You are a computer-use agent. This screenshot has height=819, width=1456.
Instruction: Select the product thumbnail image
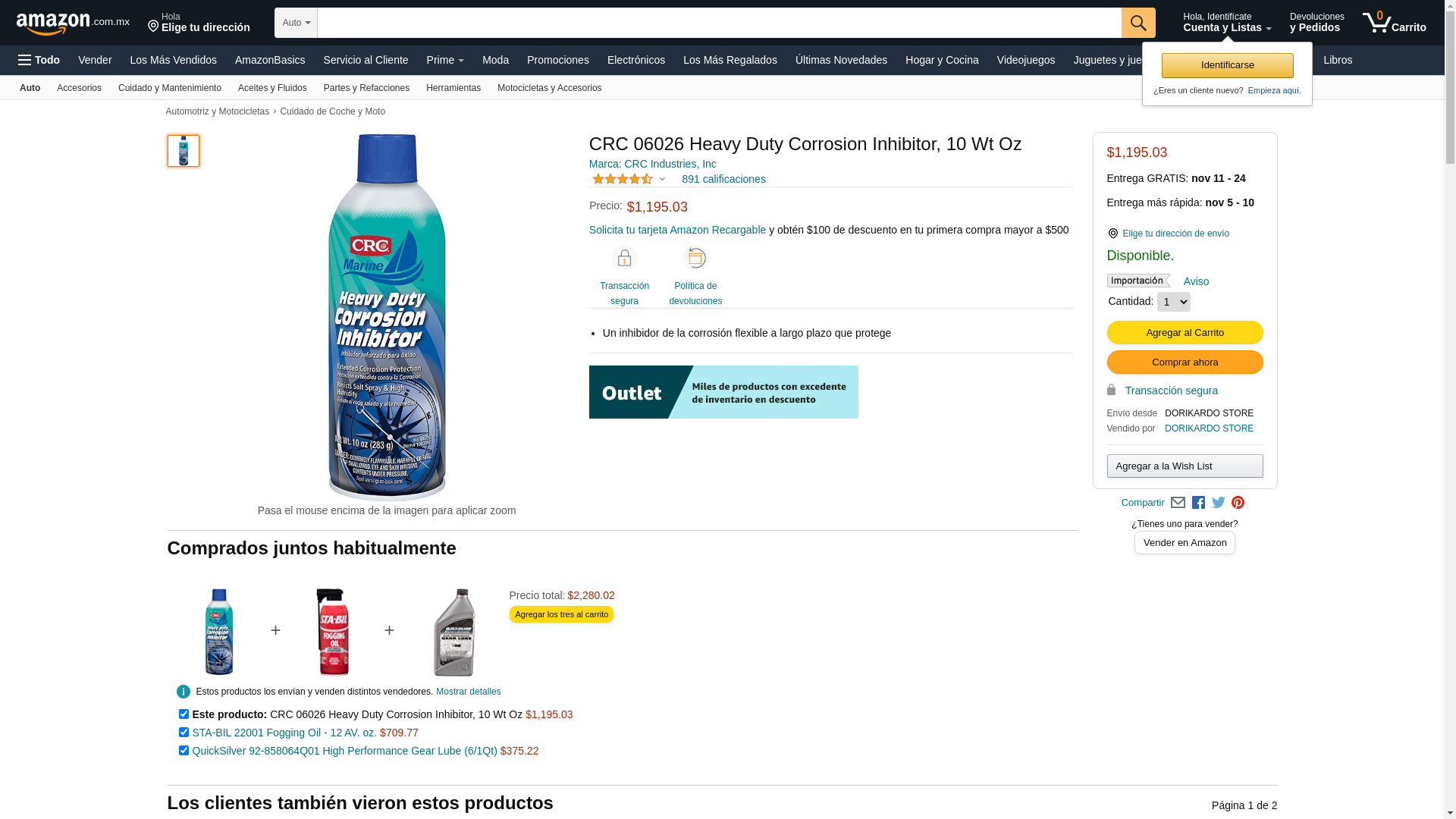[x=184, y=151]
